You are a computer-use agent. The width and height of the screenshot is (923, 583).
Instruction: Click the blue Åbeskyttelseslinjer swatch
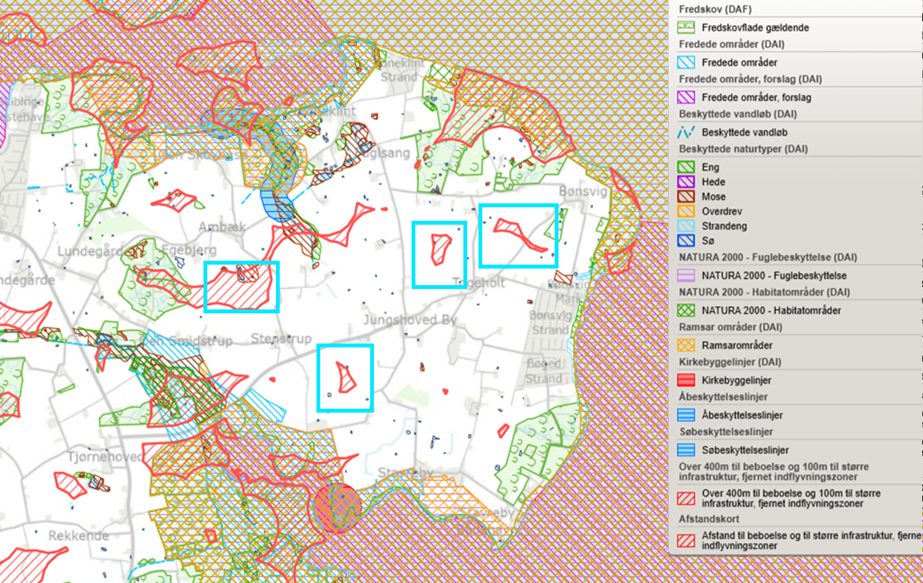[x=686, y=415]
